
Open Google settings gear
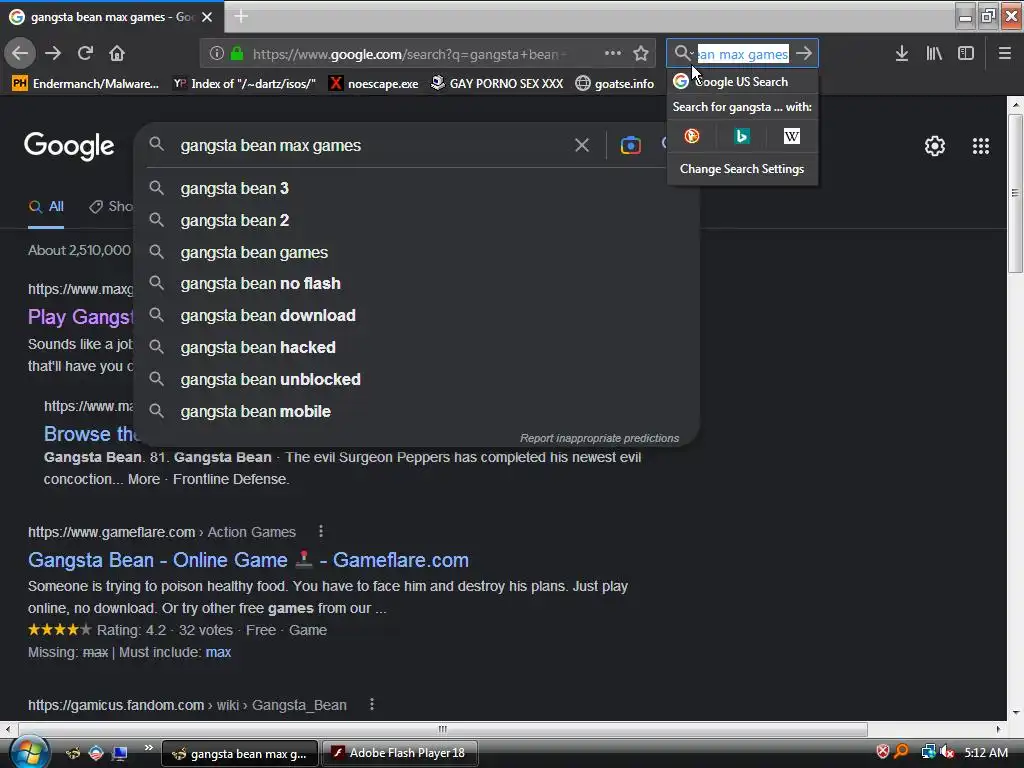pyautogui.click(x=935, y=146)
